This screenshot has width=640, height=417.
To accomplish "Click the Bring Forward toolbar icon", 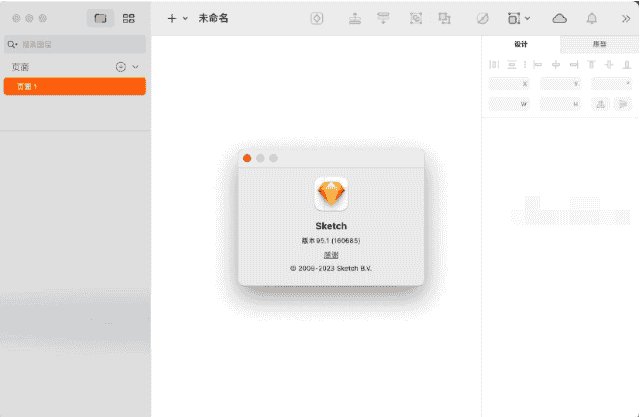I will pos(355,18).
